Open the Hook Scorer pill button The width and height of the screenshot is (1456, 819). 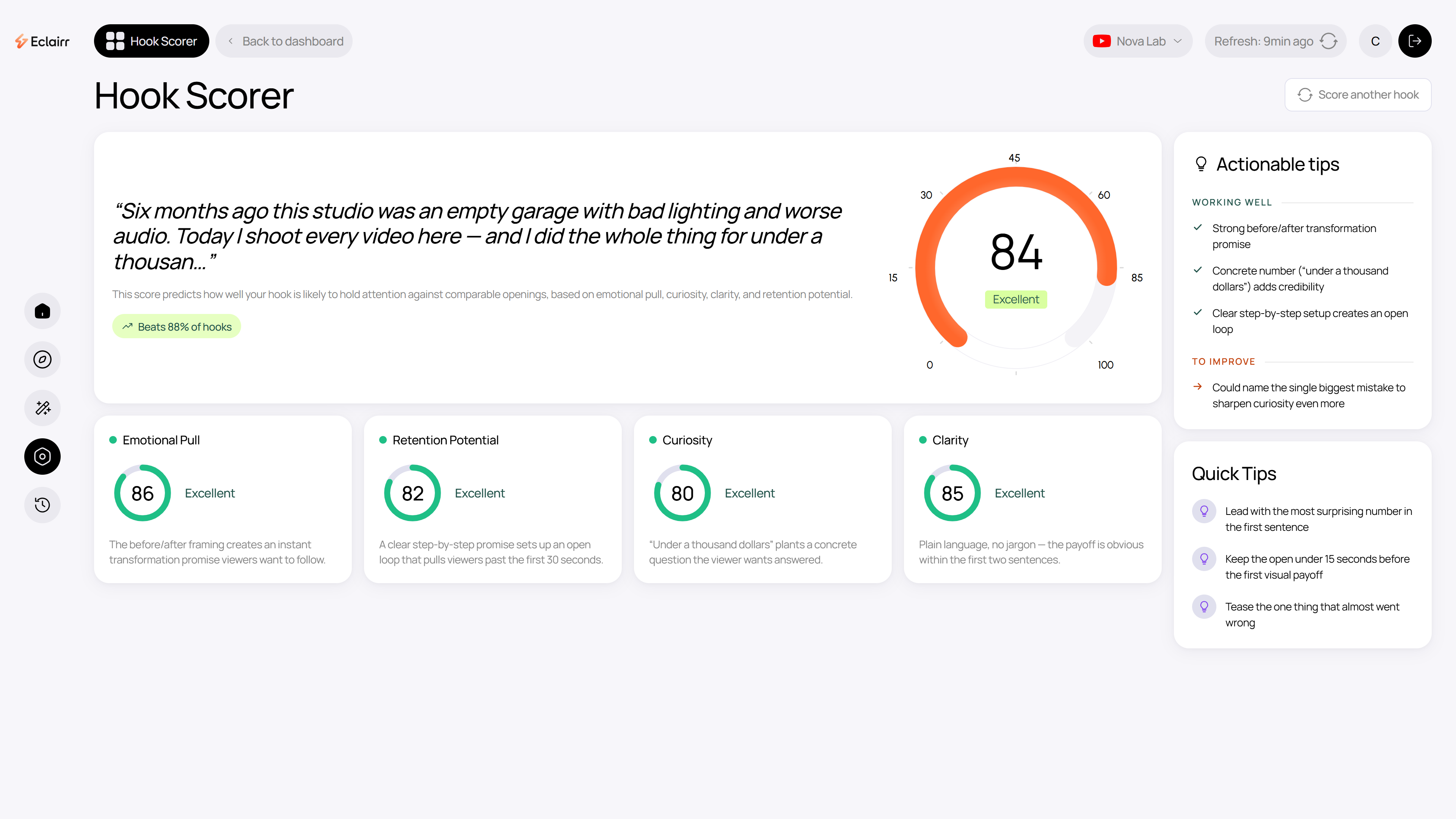tap(151, 41)
